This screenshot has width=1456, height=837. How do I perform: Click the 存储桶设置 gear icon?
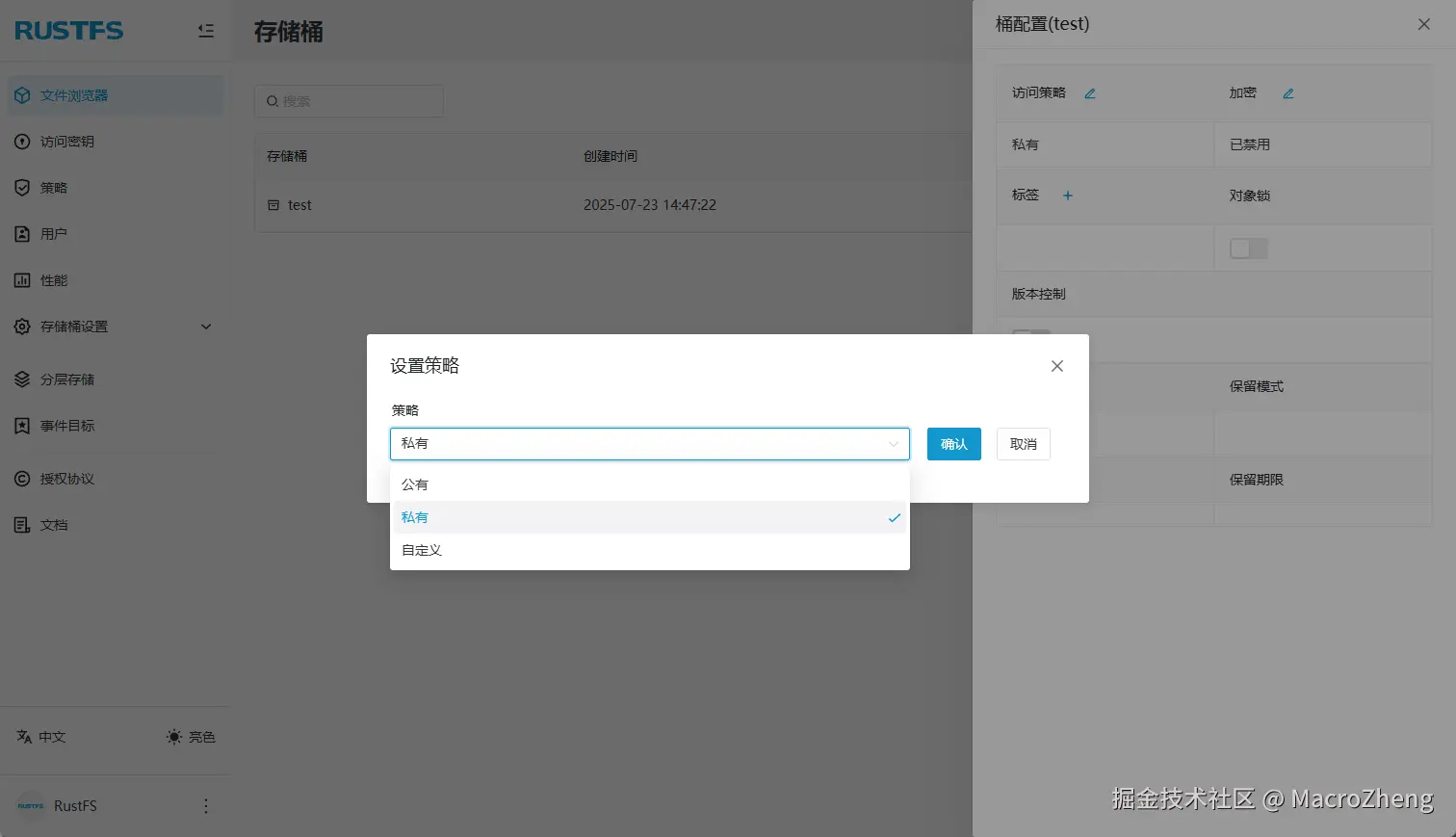point(22,327)
